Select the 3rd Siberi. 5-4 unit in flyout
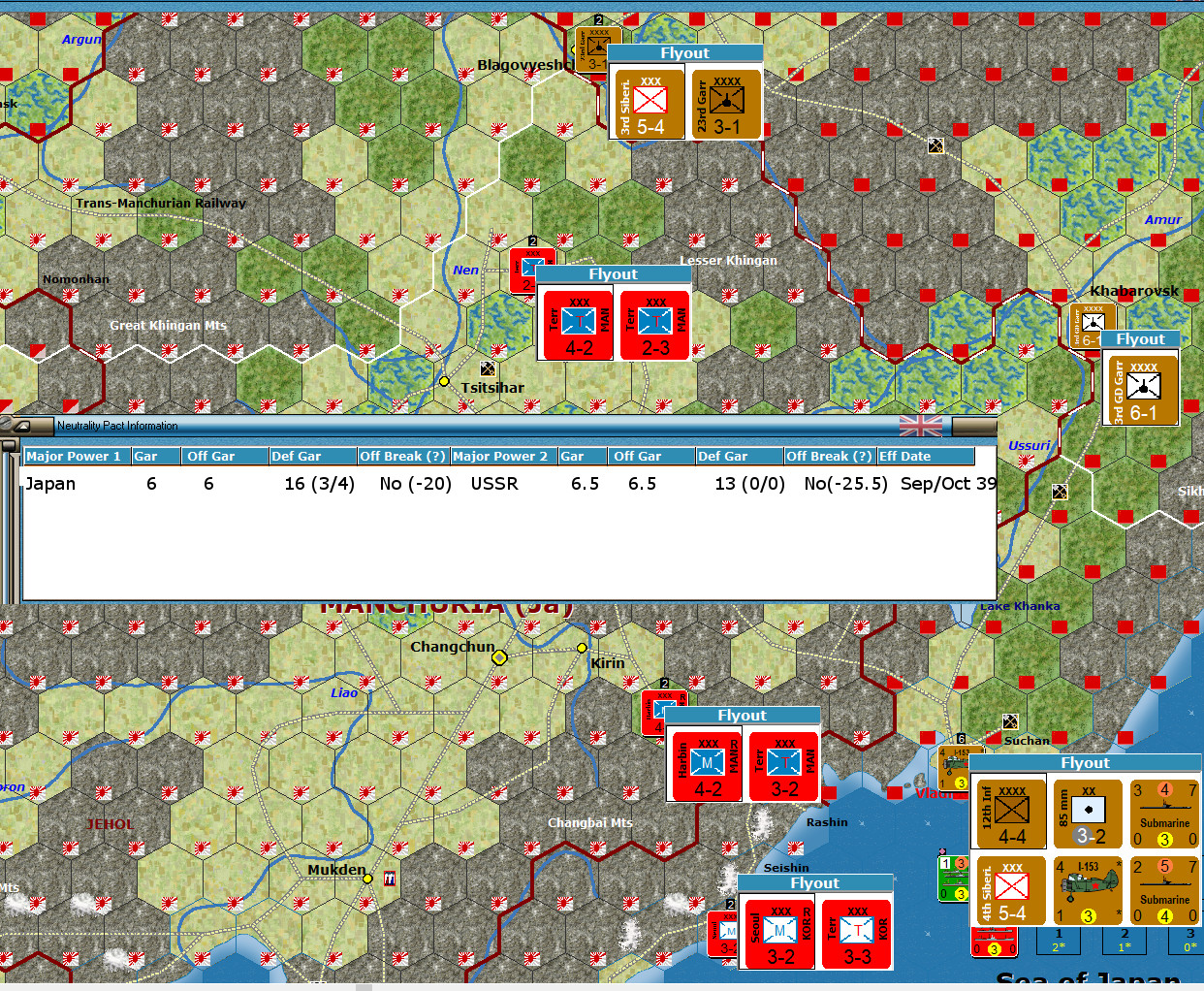Viewport: 1204px width, 991px height. tap(649, 104)
